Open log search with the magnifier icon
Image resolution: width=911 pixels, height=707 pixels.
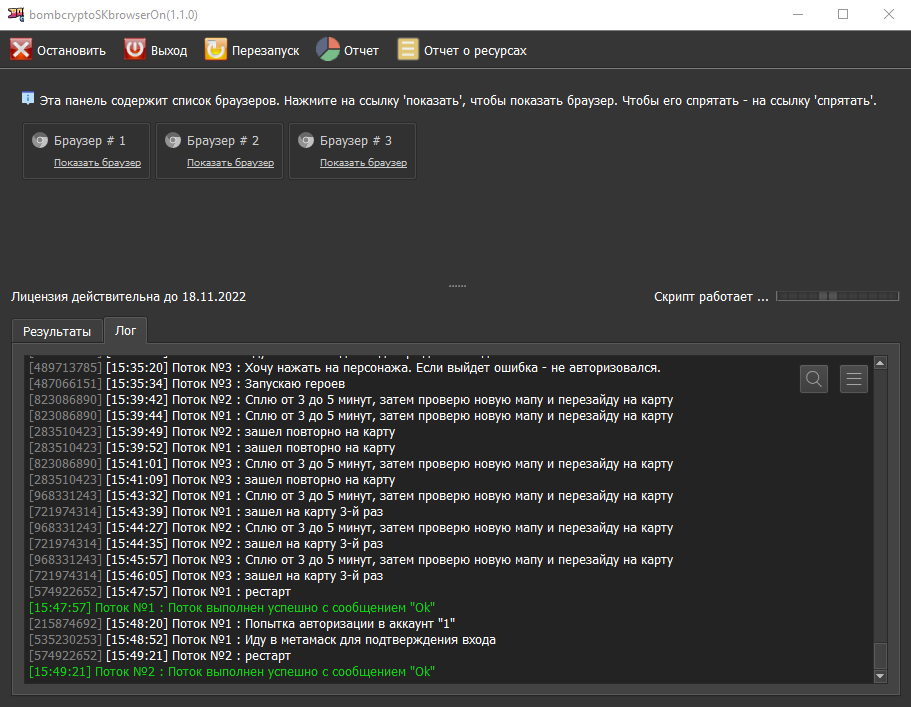(814, 379)
